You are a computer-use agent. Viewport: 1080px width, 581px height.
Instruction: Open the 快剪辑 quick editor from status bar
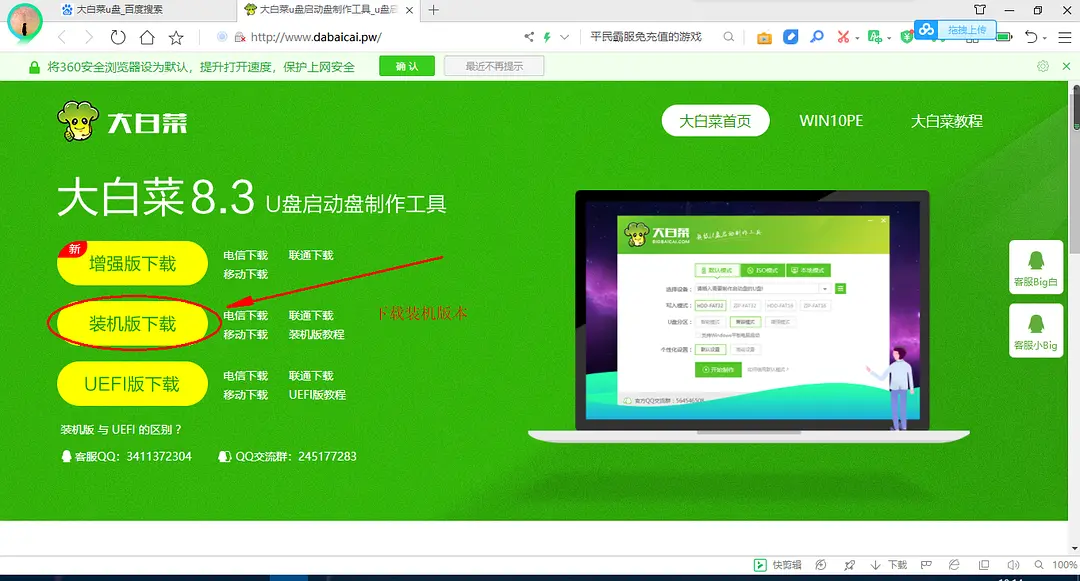[775, 565]
